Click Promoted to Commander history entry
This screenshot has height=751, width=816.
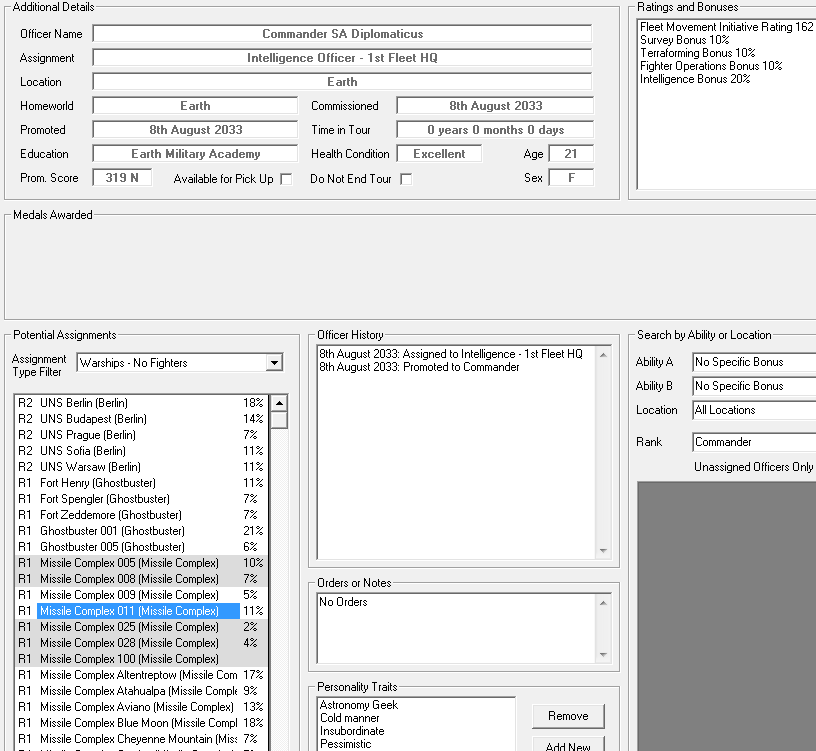[x=419, y=367]
